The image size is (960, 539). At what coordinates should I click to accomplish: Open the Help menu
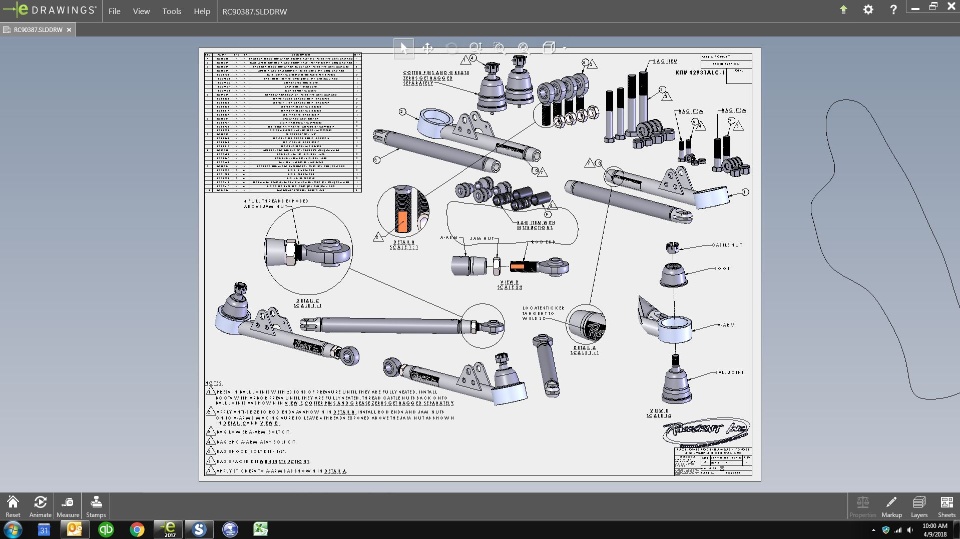(x=201, y=11)
